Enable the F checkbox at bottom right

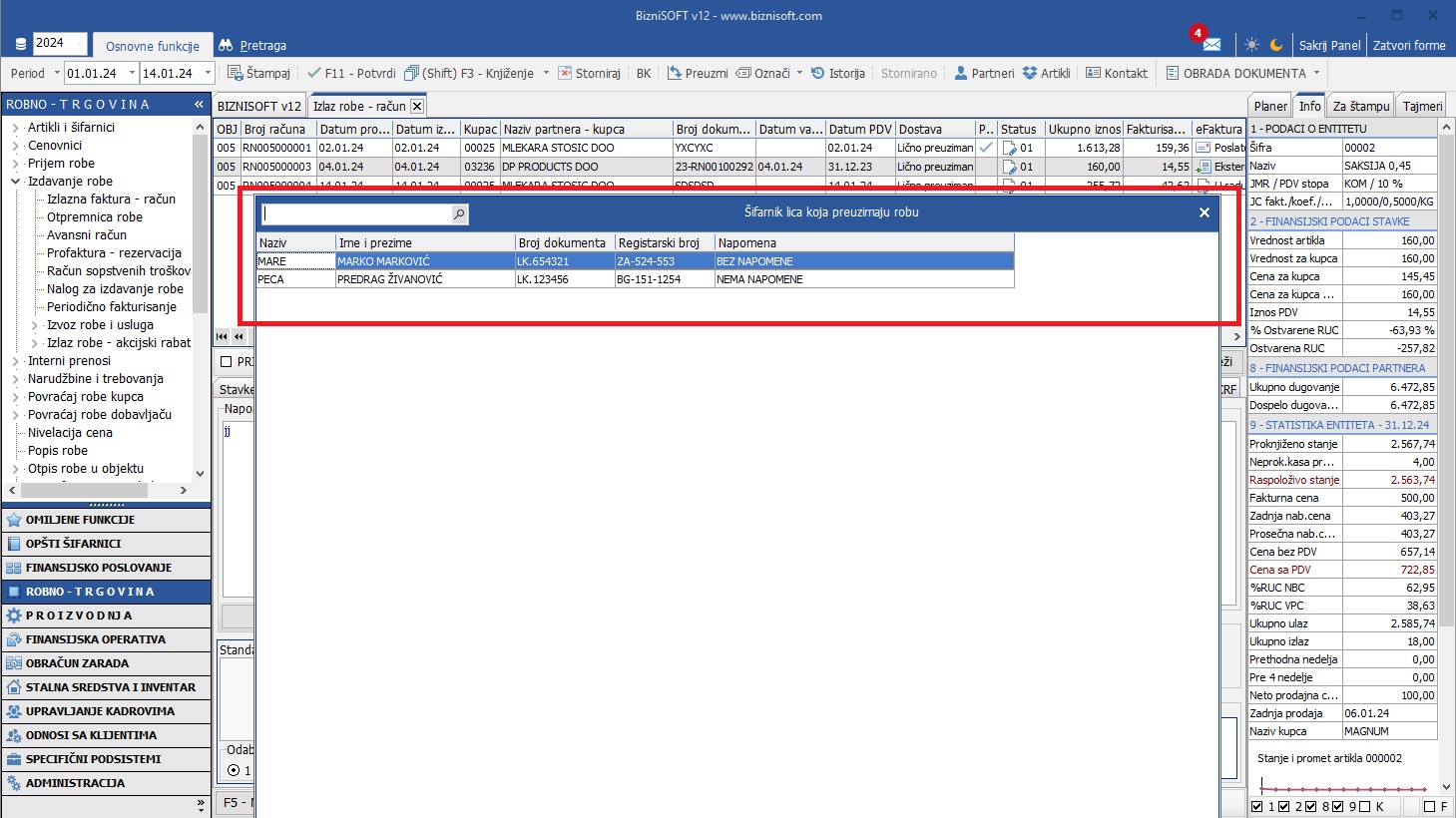1429,806
